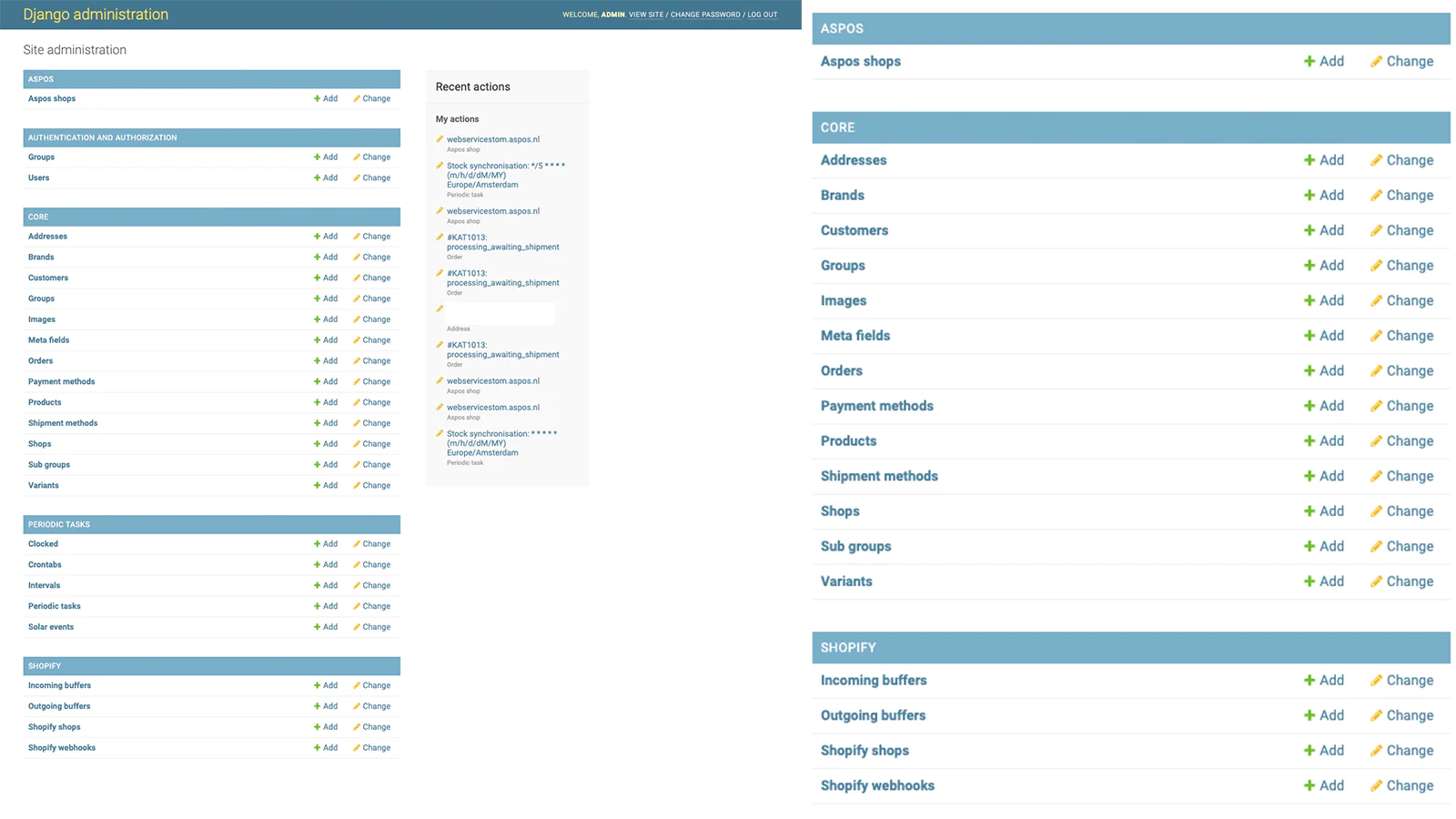Open the Authentication and Authorization section header

coord(102,137)
